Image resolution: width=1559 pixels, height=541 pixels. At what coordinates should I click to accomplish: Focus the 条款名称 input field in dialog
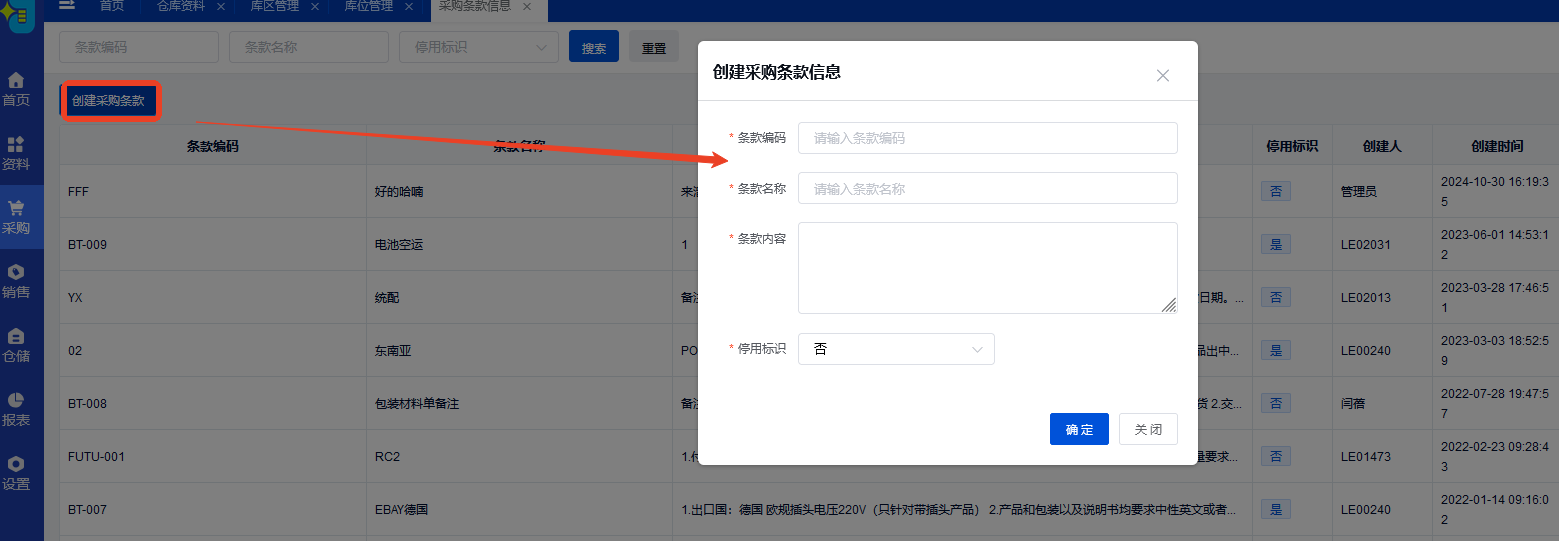pyautogui.click(x=987, y=188)
